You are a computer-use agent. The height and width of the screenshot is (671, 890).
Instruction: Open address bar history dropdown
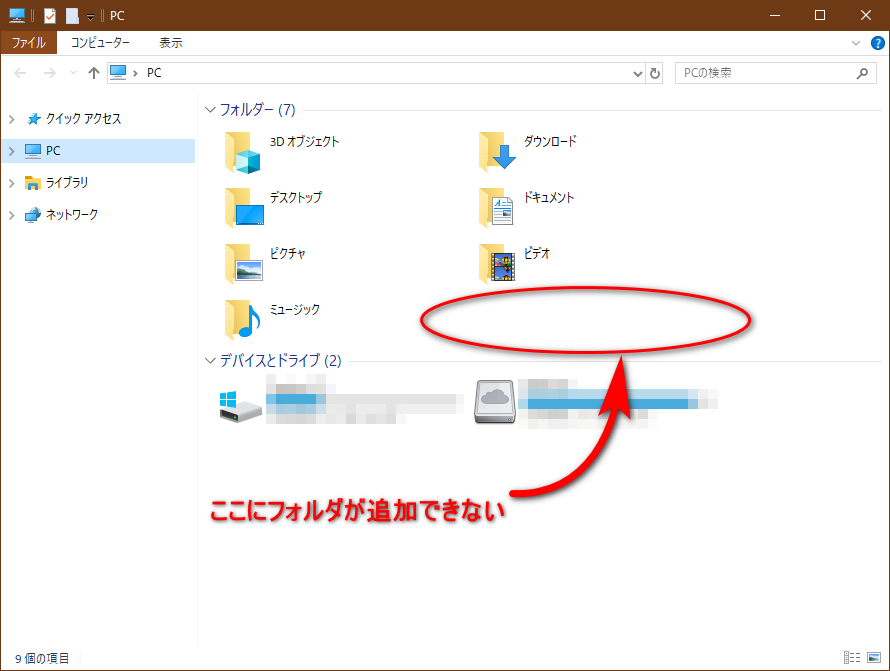[639, 74]
